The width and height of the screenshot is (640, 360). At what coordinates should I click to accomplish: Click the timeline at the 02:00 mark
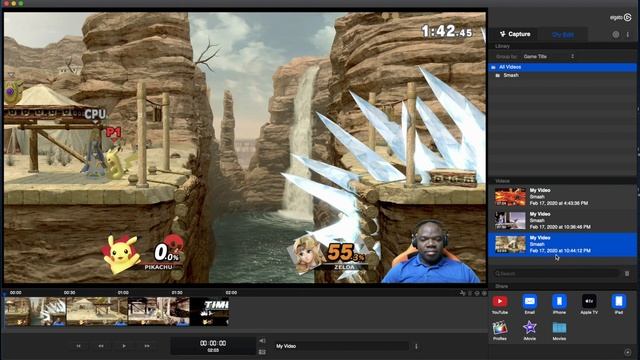[x=231, y=293]
